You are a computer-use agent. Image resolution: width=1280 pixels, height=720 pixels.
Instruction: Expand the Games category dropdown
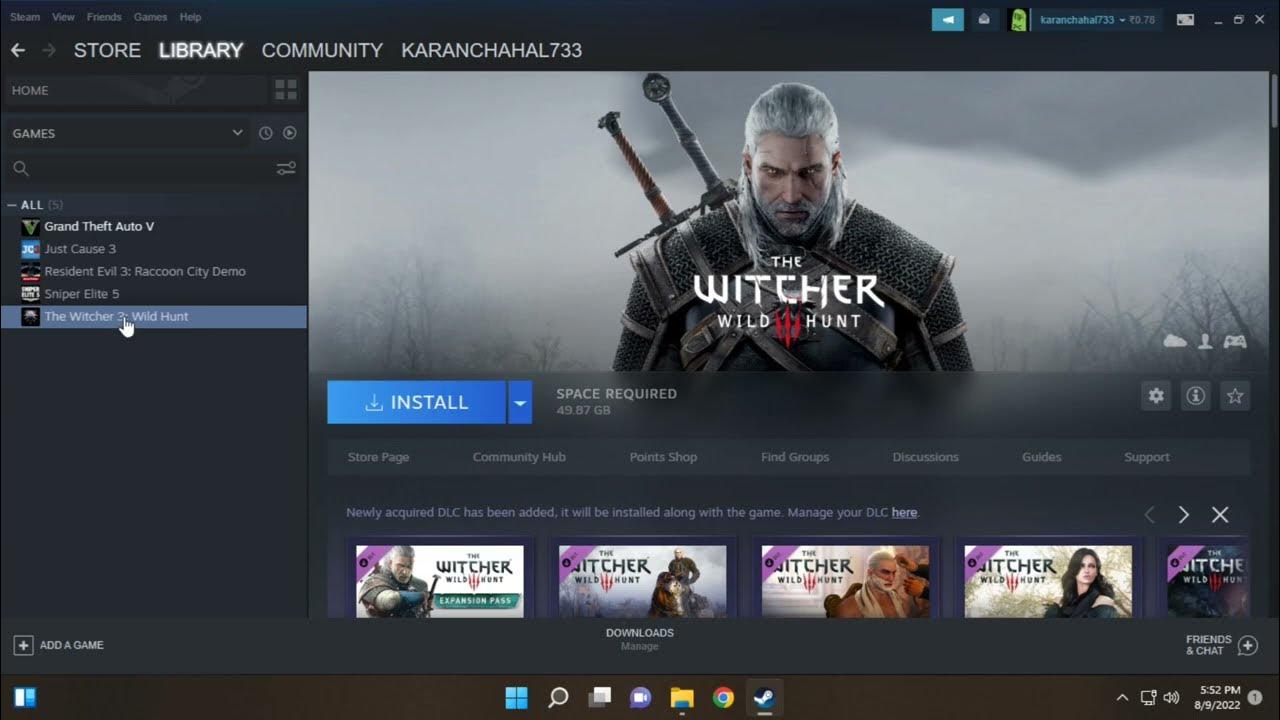pos(237,132)
